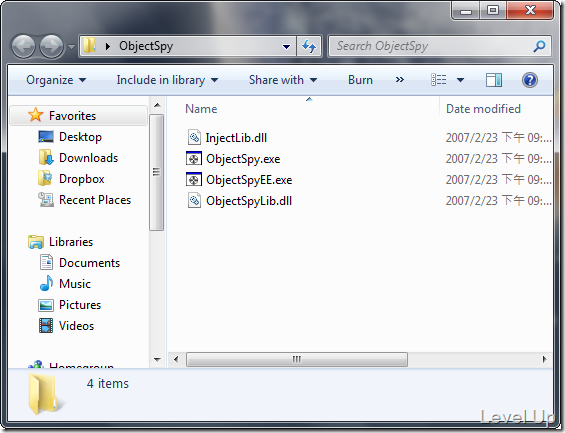Click the Pictures library icon
The height and width of the screenshot is (433, 565).
[46, 305]
